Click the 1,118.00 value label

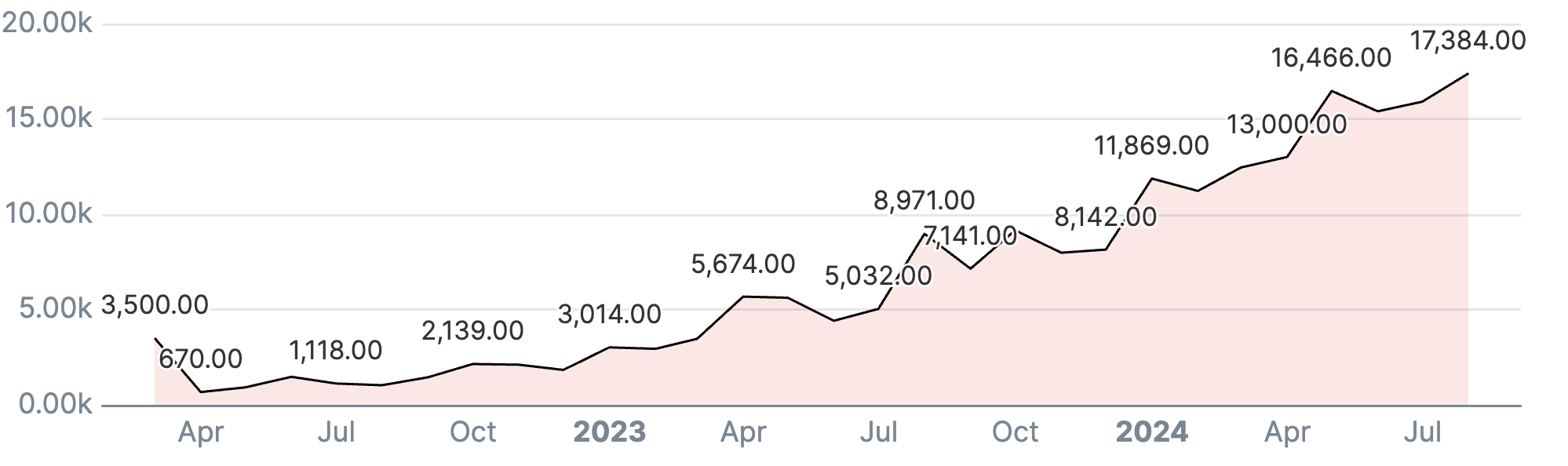(x=335, y=351)
